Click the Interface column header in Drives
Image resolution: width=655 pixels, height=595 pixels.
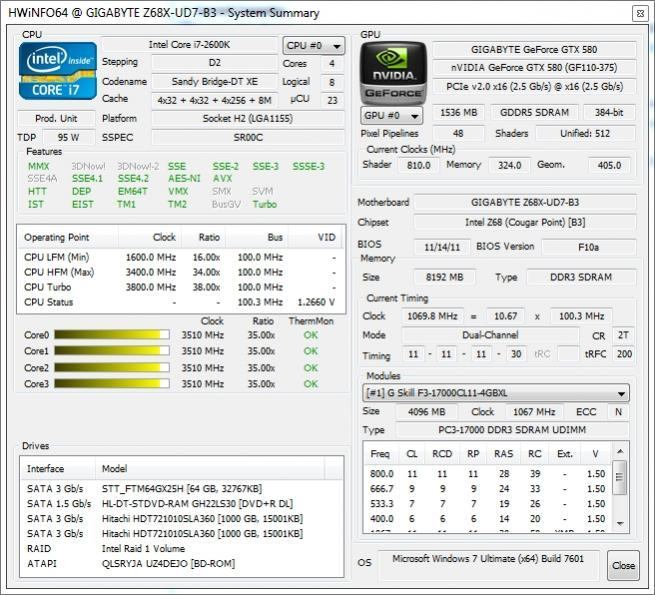(x=58, y=468)
